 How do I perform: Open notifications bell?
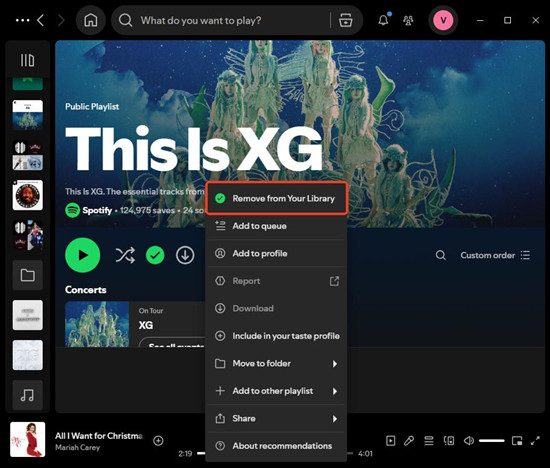383,20
